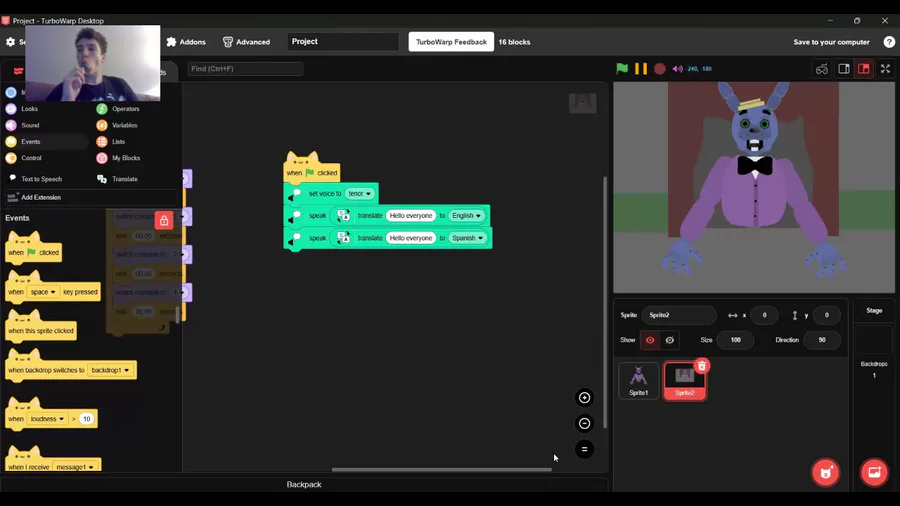Viewport: 900px width, 506px height.
Task: Open the message1 dropdown in palette
Action: tap(75, 467)
